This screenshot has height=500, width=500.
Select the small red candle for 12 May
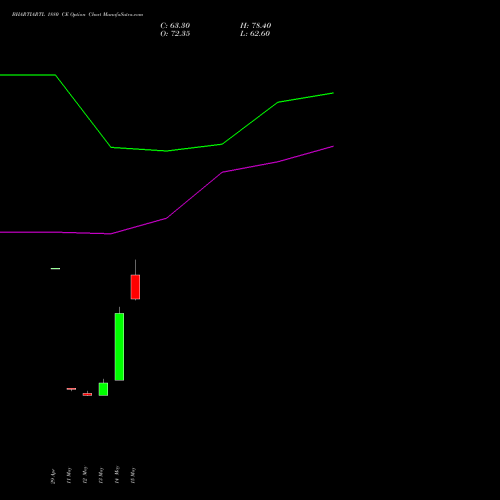click(87, 394)
